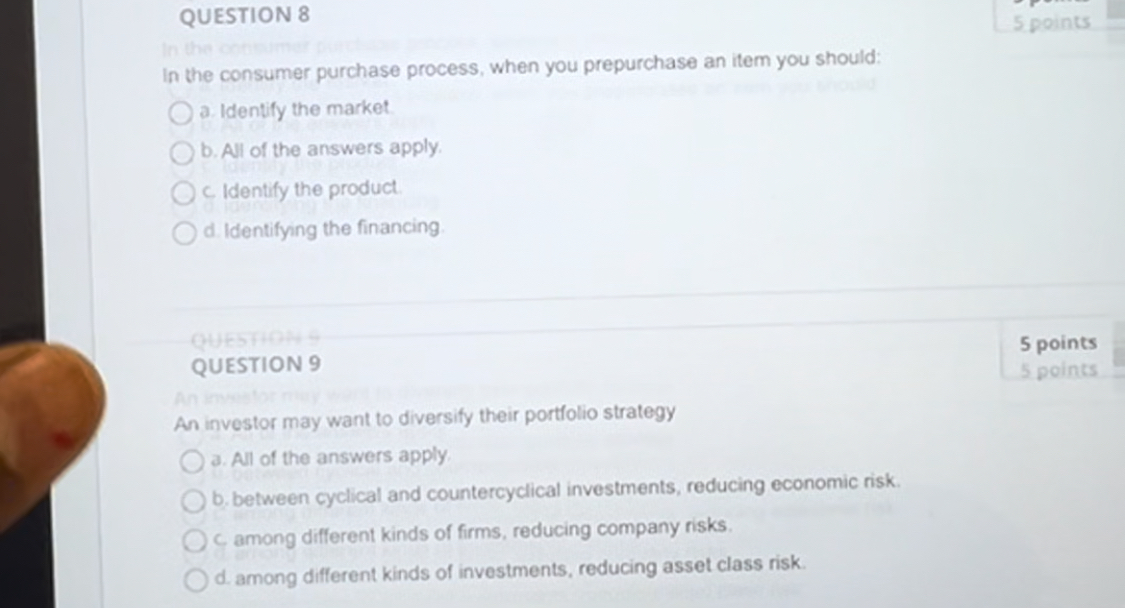Select option d 'Identifying the financing'
The image size is (1125, 608).
[183, 233]
